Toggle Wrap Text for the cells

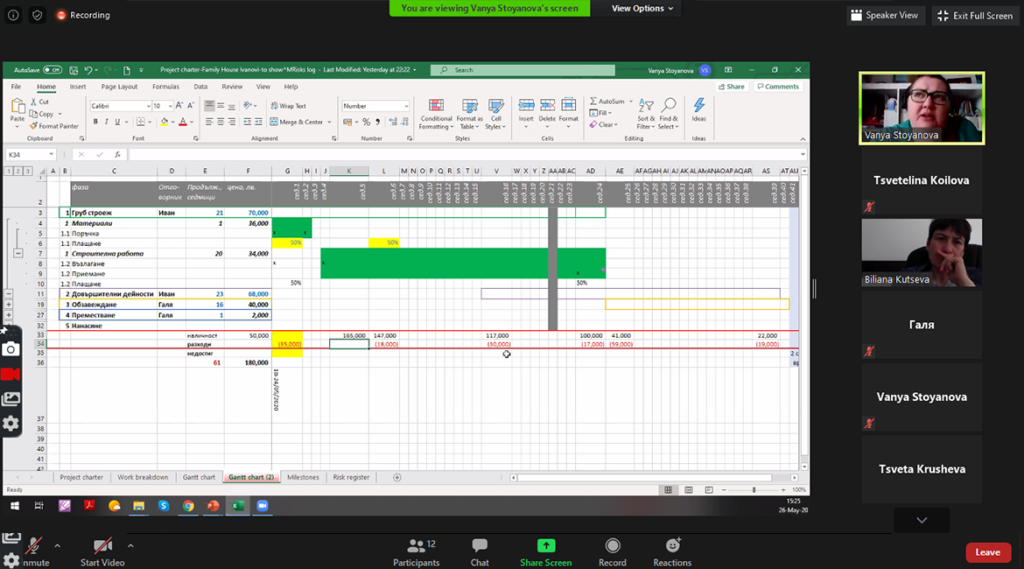[288, 106]
